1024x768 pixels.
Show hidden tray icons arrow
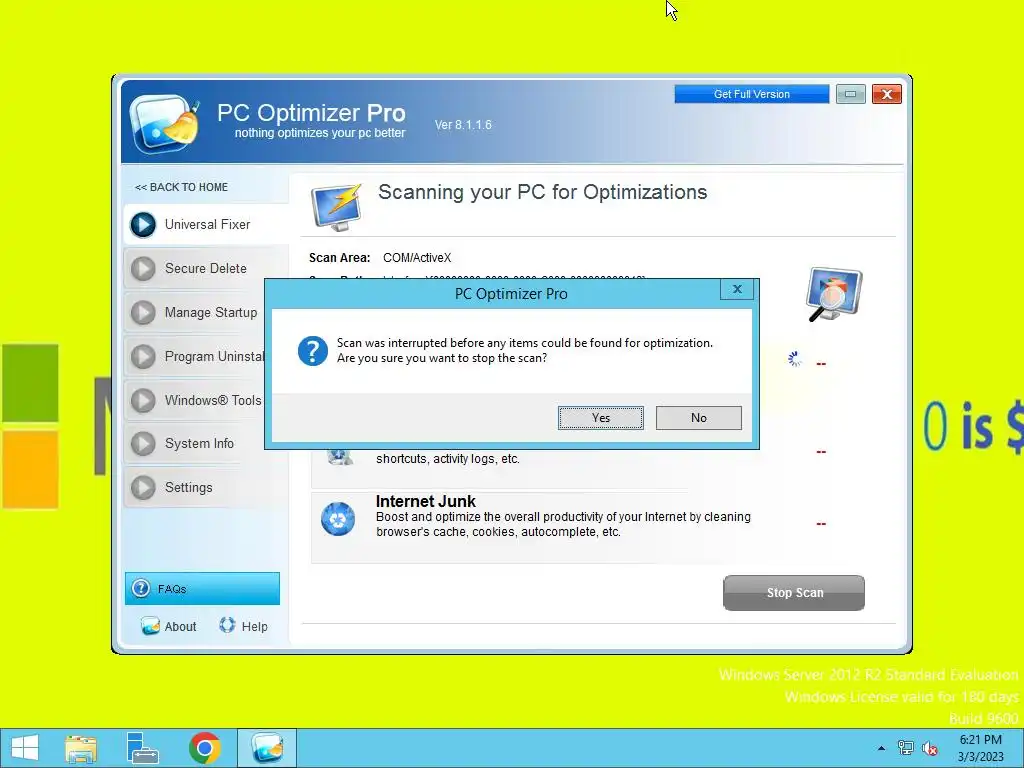pyautogui.click(x=882, y=748)
